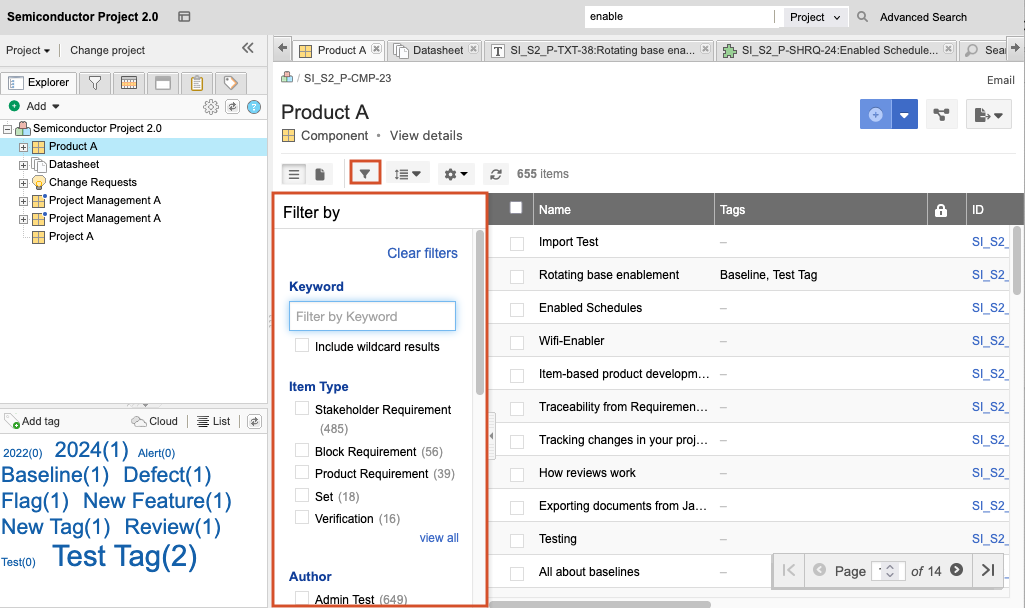Click the Filter by Keyword field

tap(372, 316)
